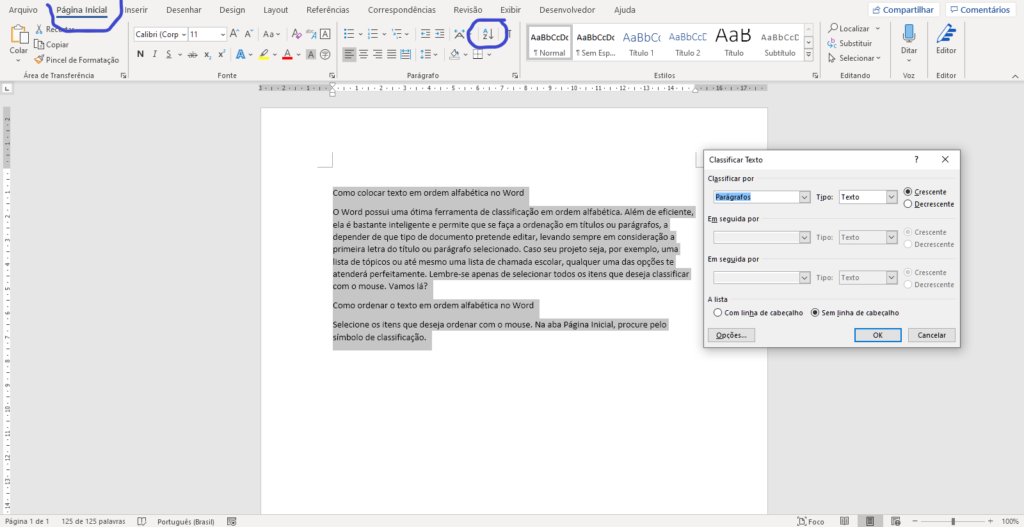The image size is (1024, 527).
Task: Open the Editor pane
Action: point(946,40)
